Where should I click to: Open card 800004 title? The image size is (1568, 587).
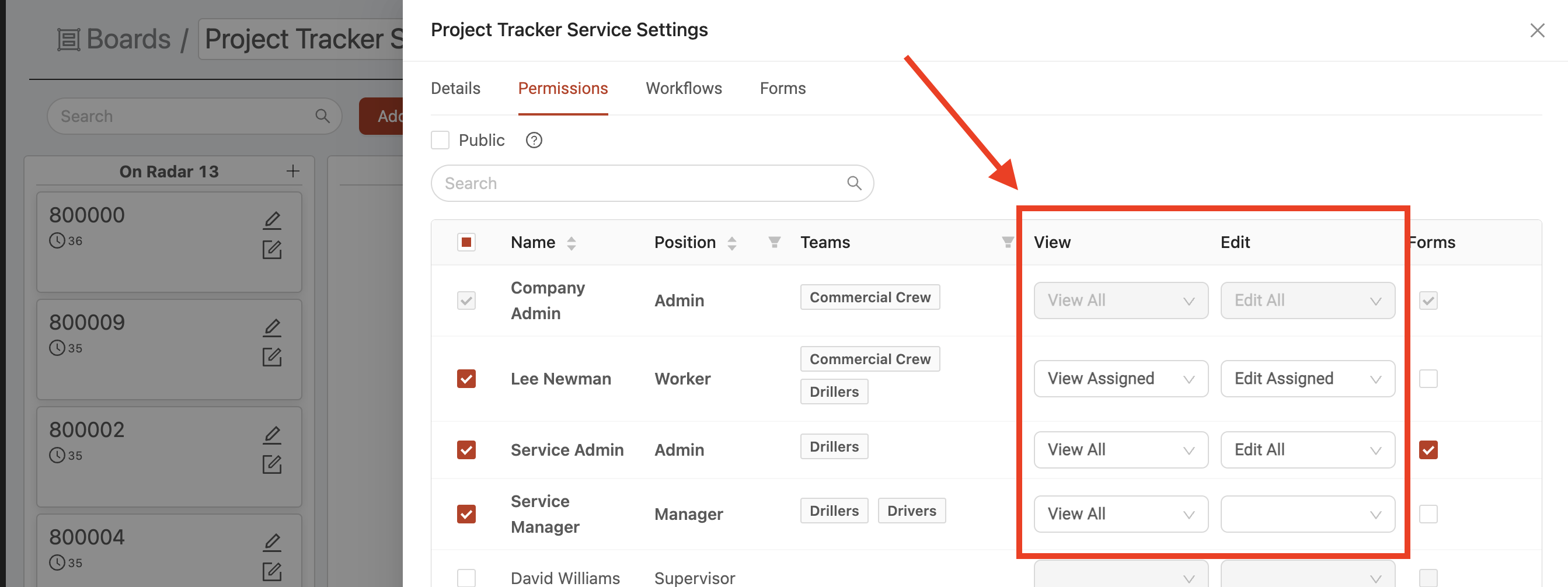tap(86, 538)
